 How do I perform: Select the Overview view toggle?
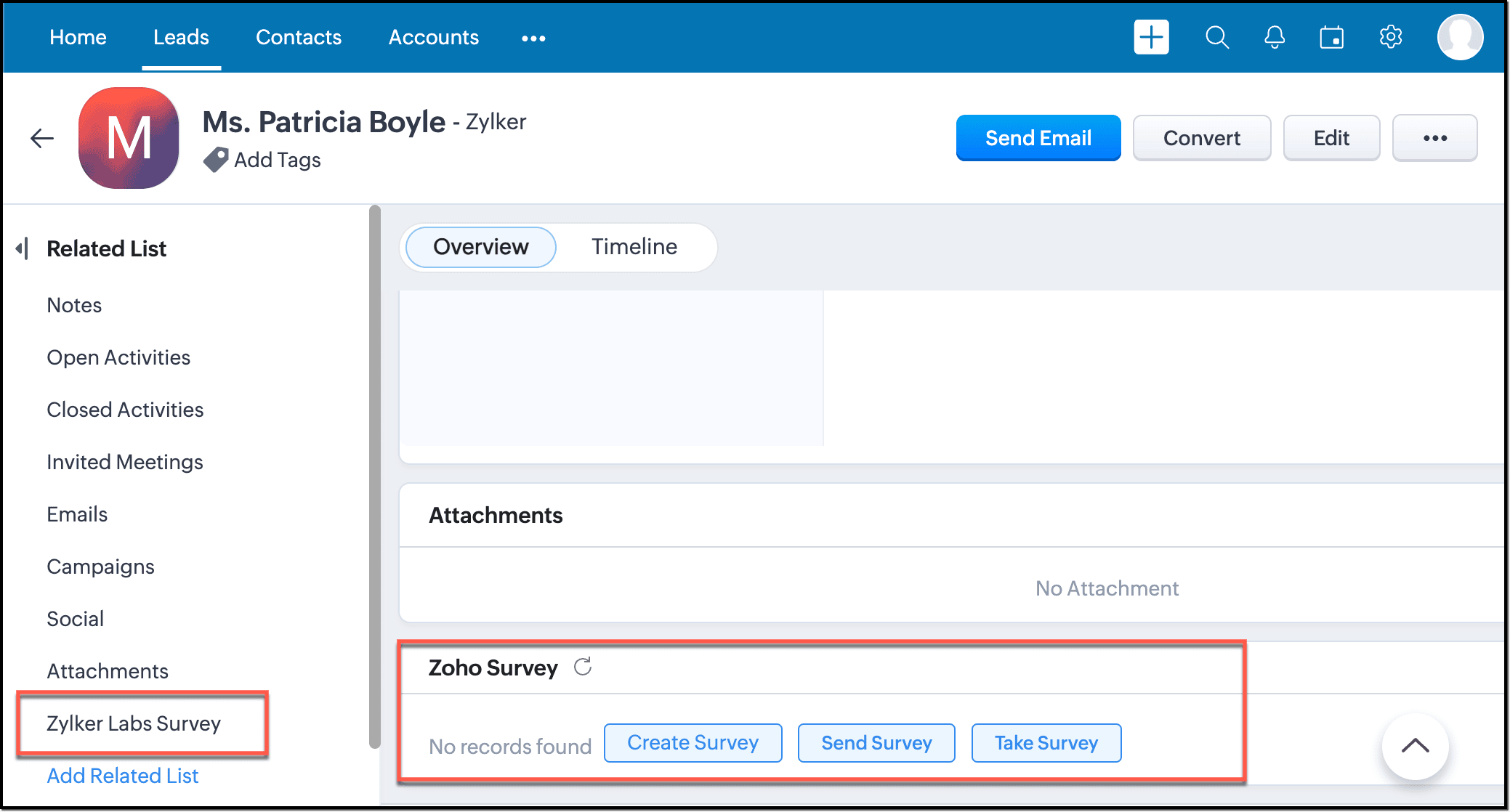coord(480,247)
